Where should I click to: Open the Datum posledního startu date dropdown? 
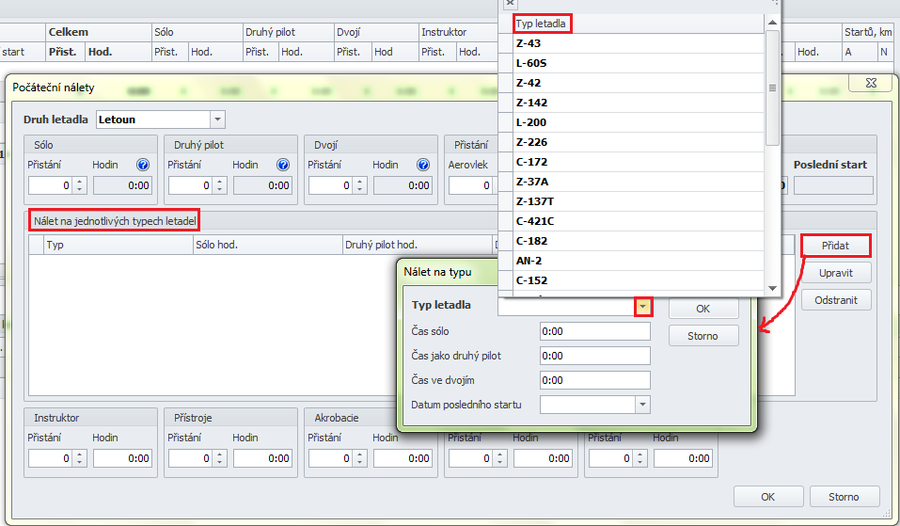pyautogui.click(x=642, y=405)
